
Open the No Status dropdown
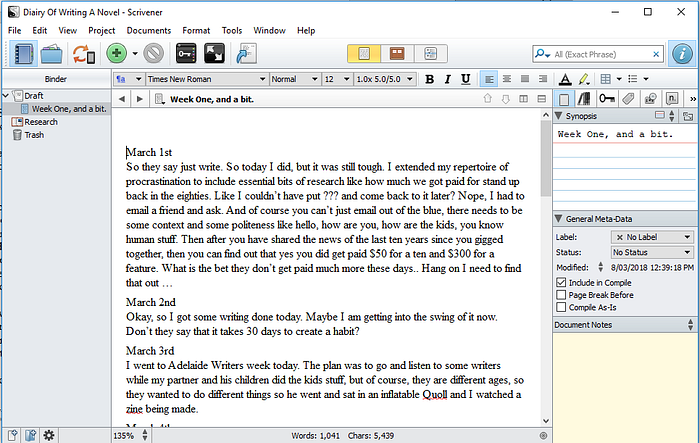pos(652,252)
